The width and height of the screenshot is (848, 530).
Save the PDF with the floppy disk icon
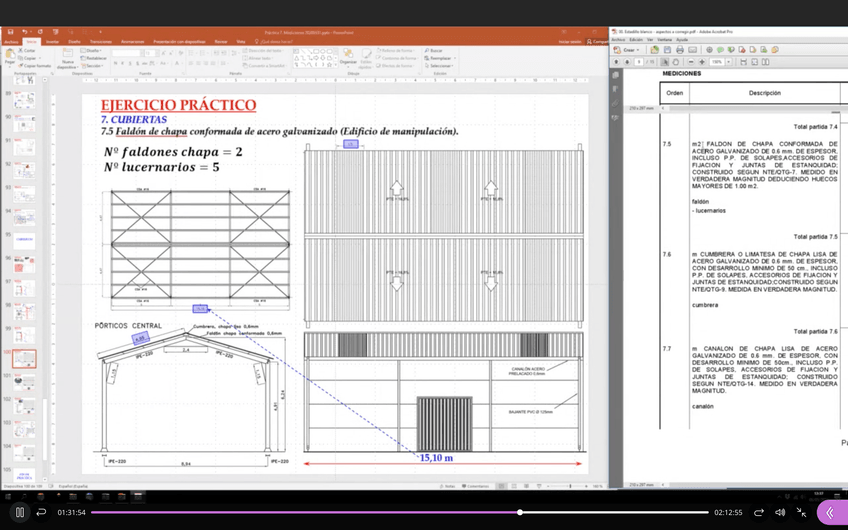click(667, 49)
